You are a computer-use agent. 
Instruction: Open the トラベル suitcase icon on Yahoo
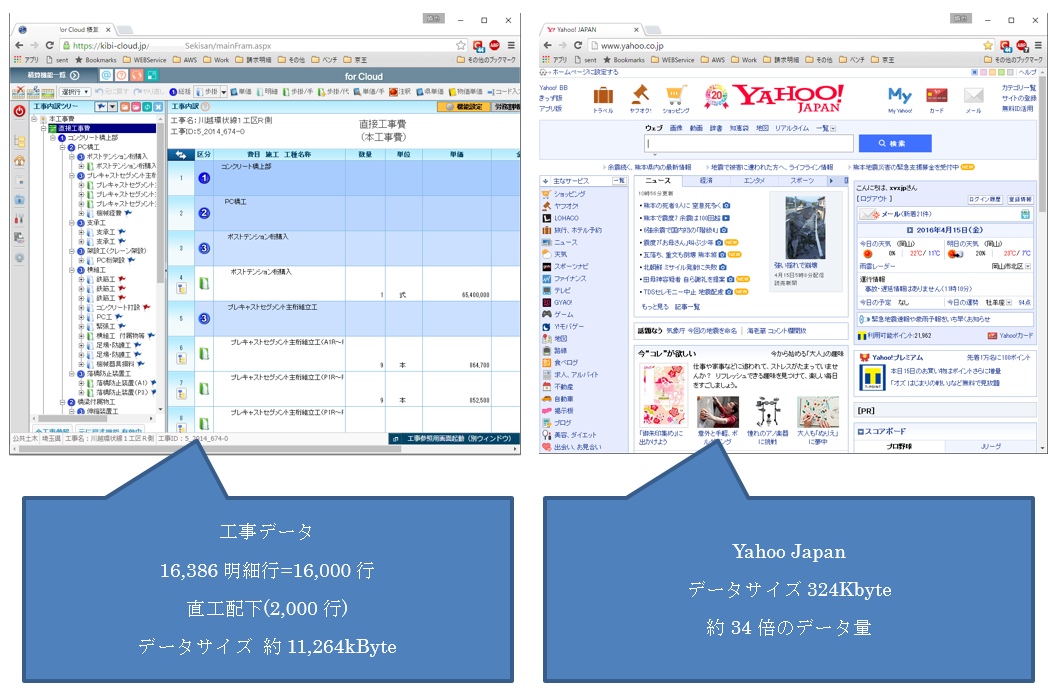[x=603, y=96]
